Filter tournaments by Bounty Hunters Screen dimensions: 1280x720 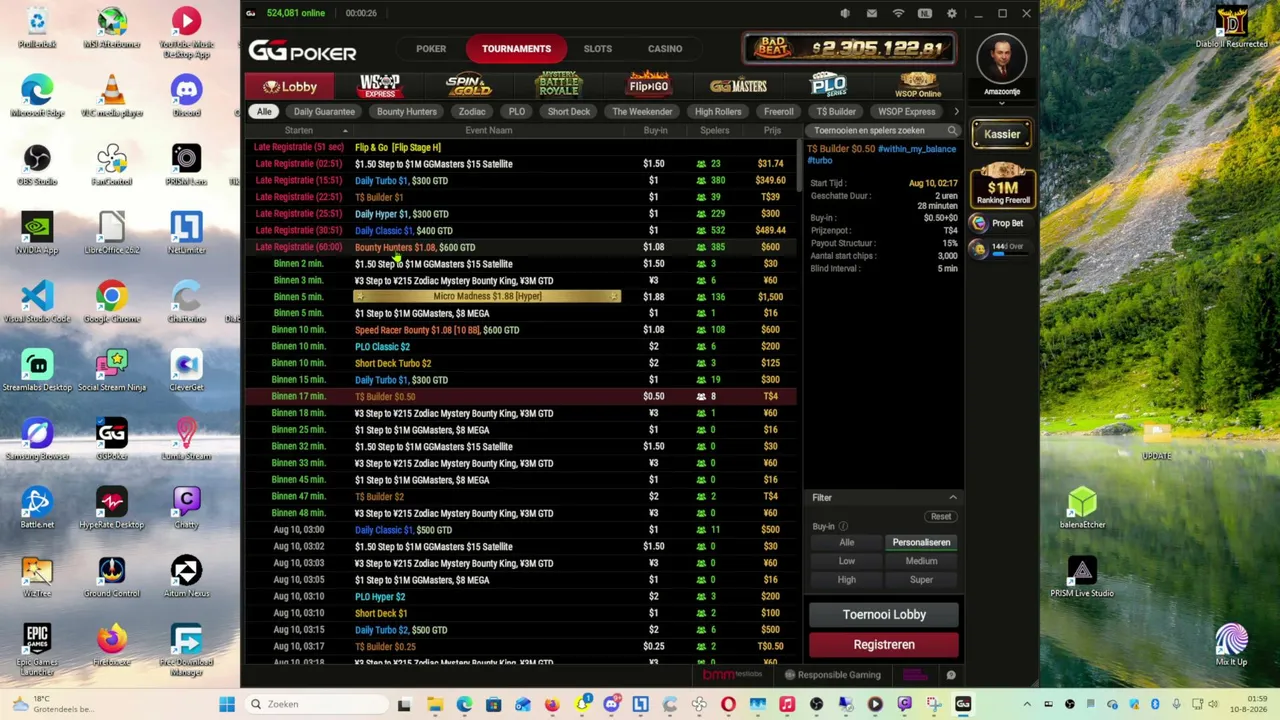point(407,112)
